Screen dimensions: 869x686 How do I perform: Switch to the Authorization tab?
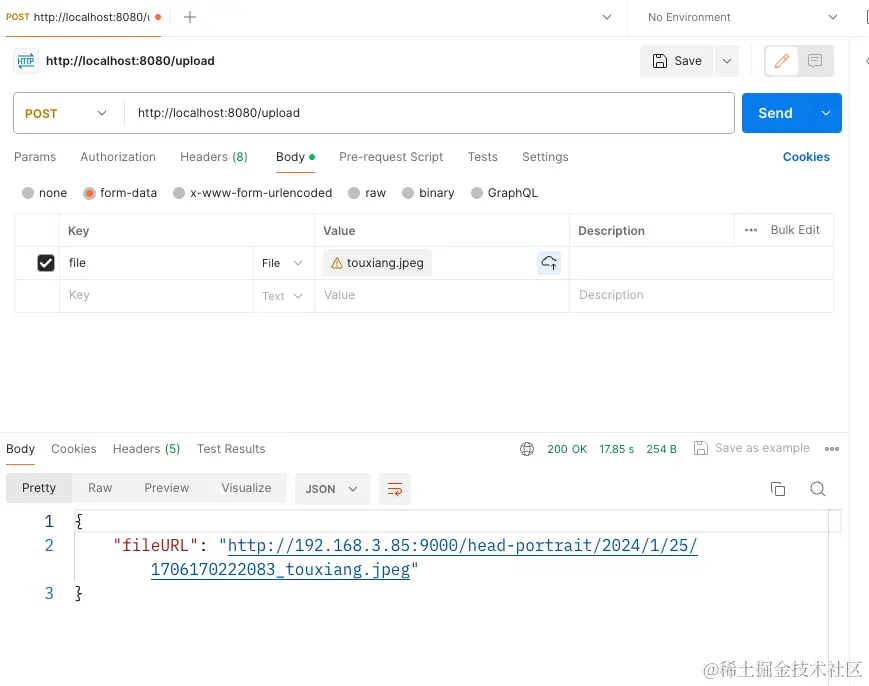(x=118, y=157)
